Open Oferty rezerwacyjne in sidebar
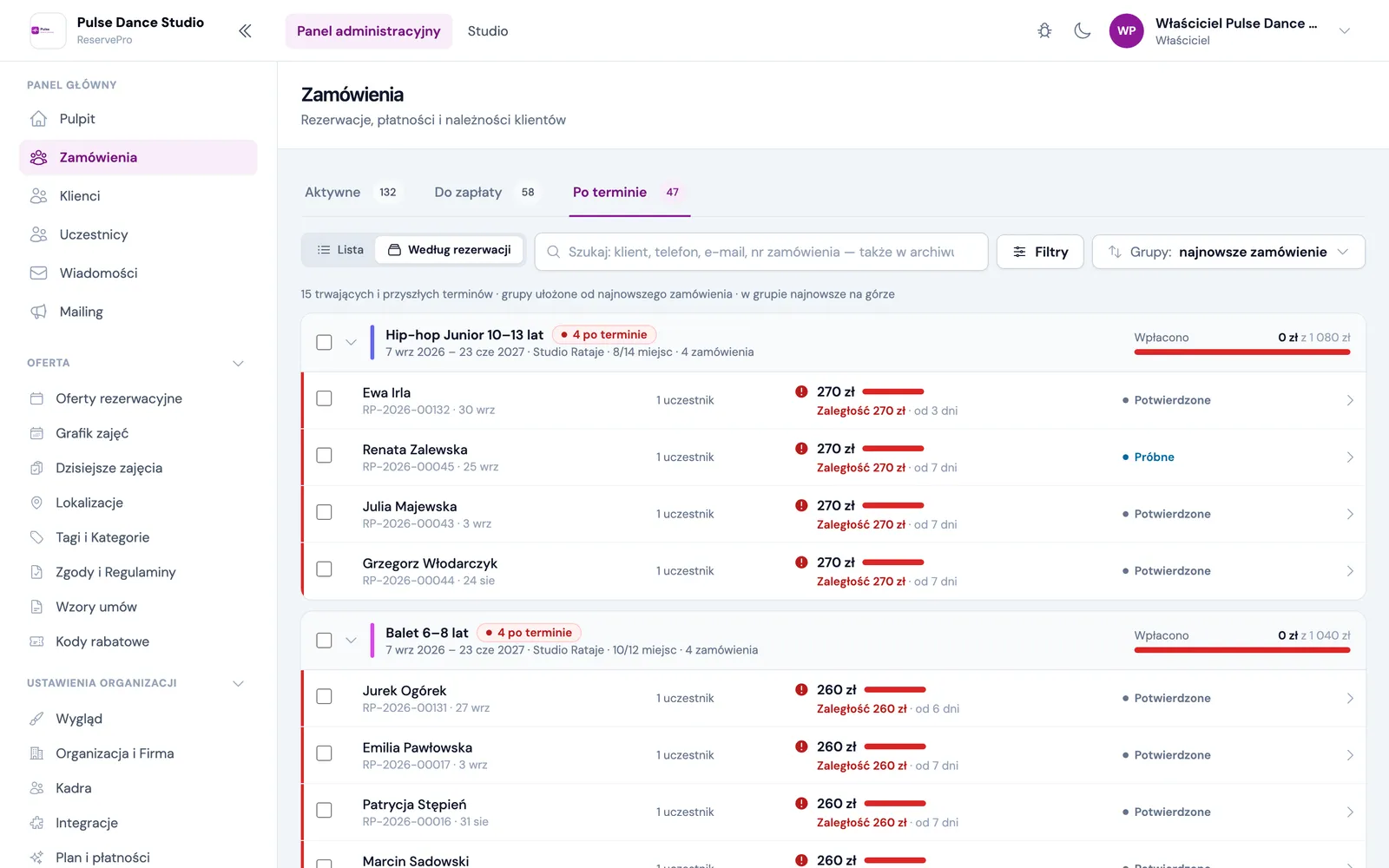The image size is (1389, 868). click(138, 398)
